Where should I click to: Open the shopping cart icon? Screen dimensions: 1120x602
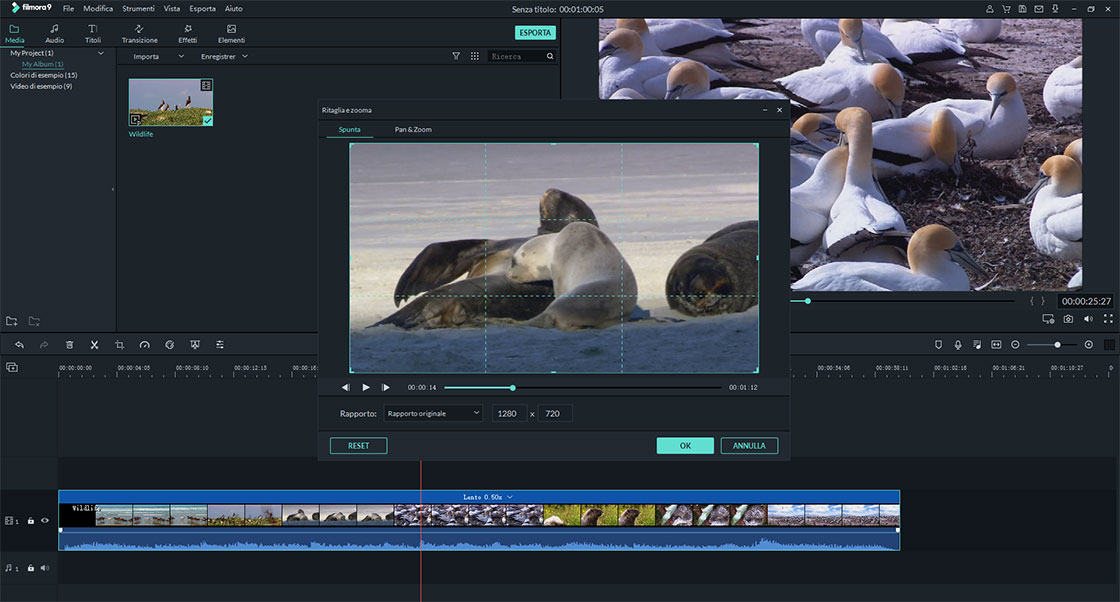(1006, 9)
